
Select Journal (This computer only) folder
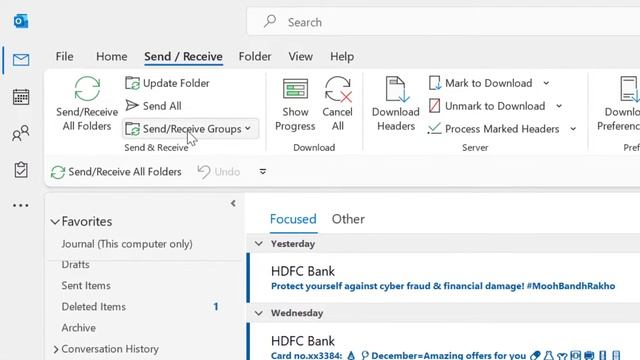tap(127, 244)
